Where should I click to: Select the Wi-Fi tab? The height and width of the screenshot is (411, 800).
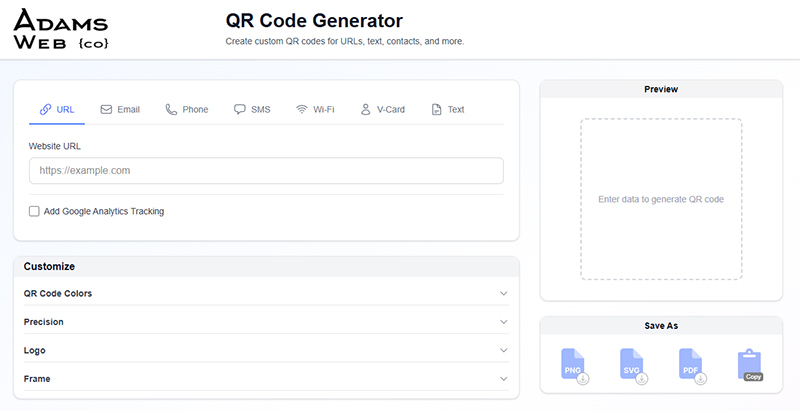314,109
